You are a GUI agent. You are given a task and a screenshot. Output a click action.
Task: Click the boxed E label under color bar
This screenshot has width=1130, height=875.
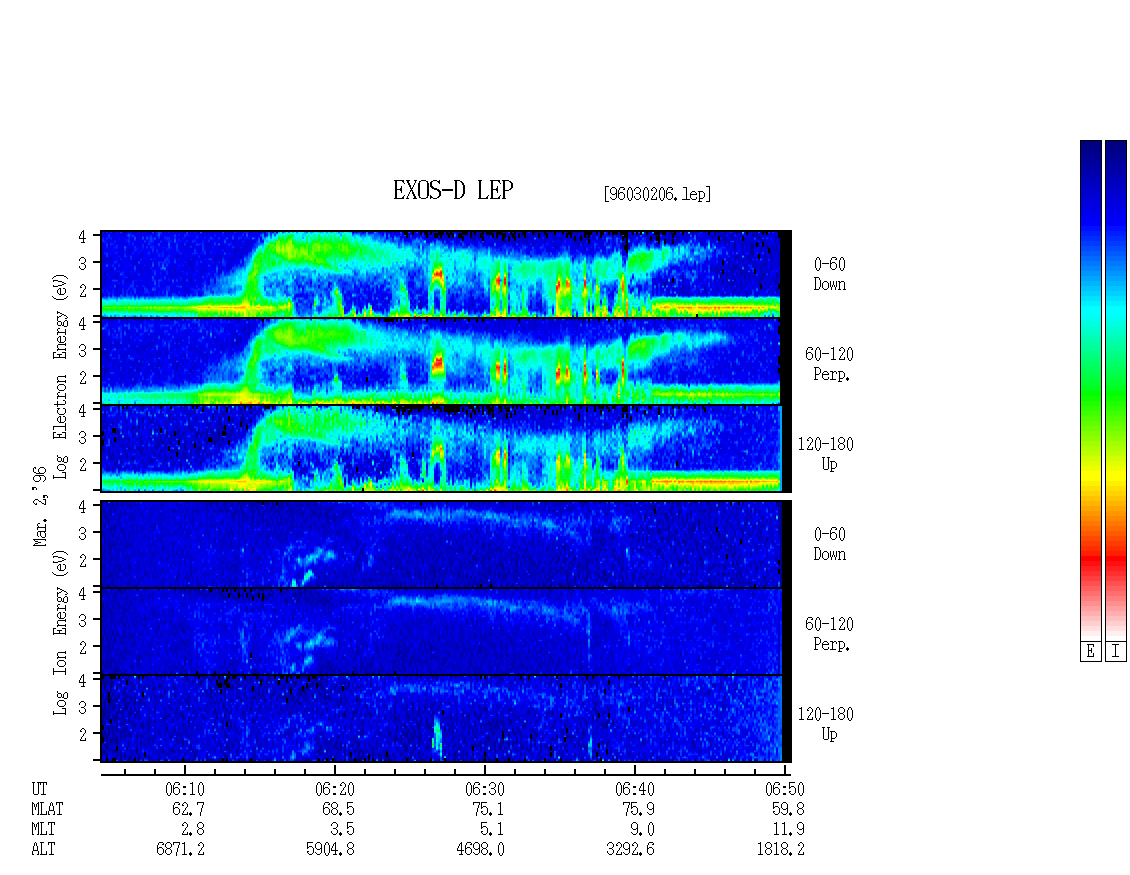point(1090,652)
